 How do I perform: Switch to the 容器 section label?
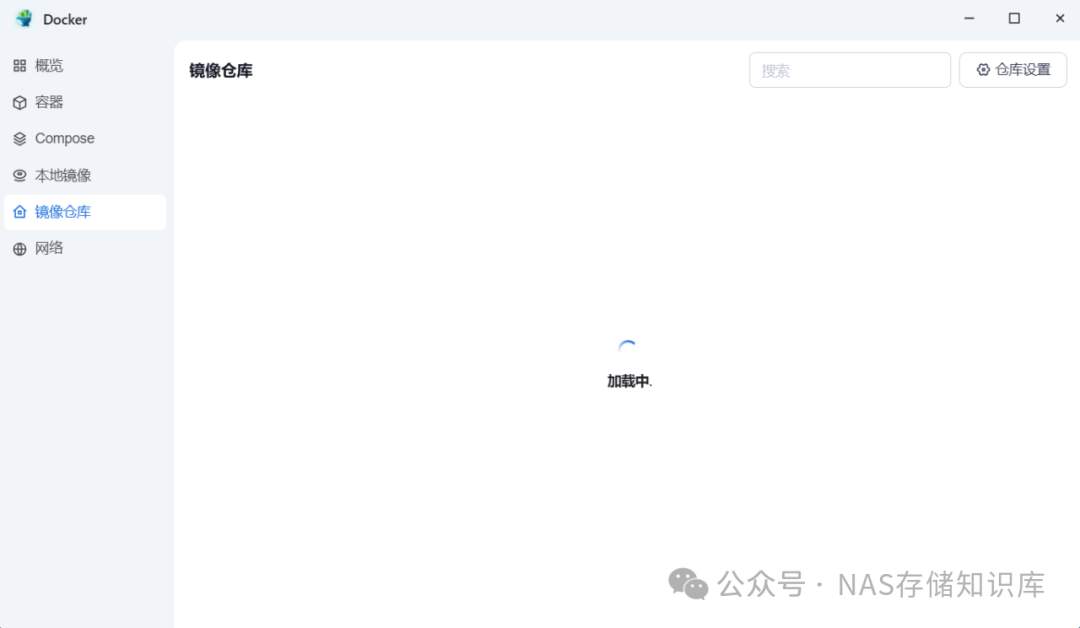(49, 103)
